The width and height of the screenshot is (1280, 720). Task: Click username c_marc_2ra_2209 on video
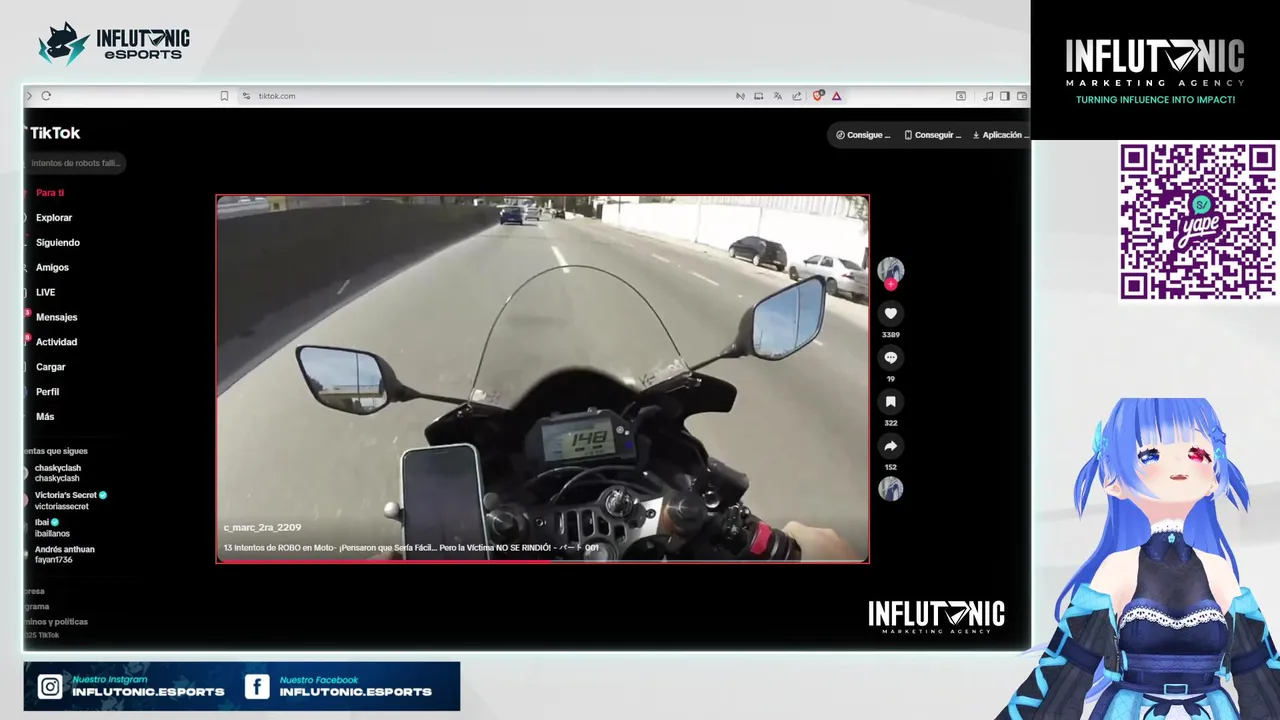pos(262,528)
